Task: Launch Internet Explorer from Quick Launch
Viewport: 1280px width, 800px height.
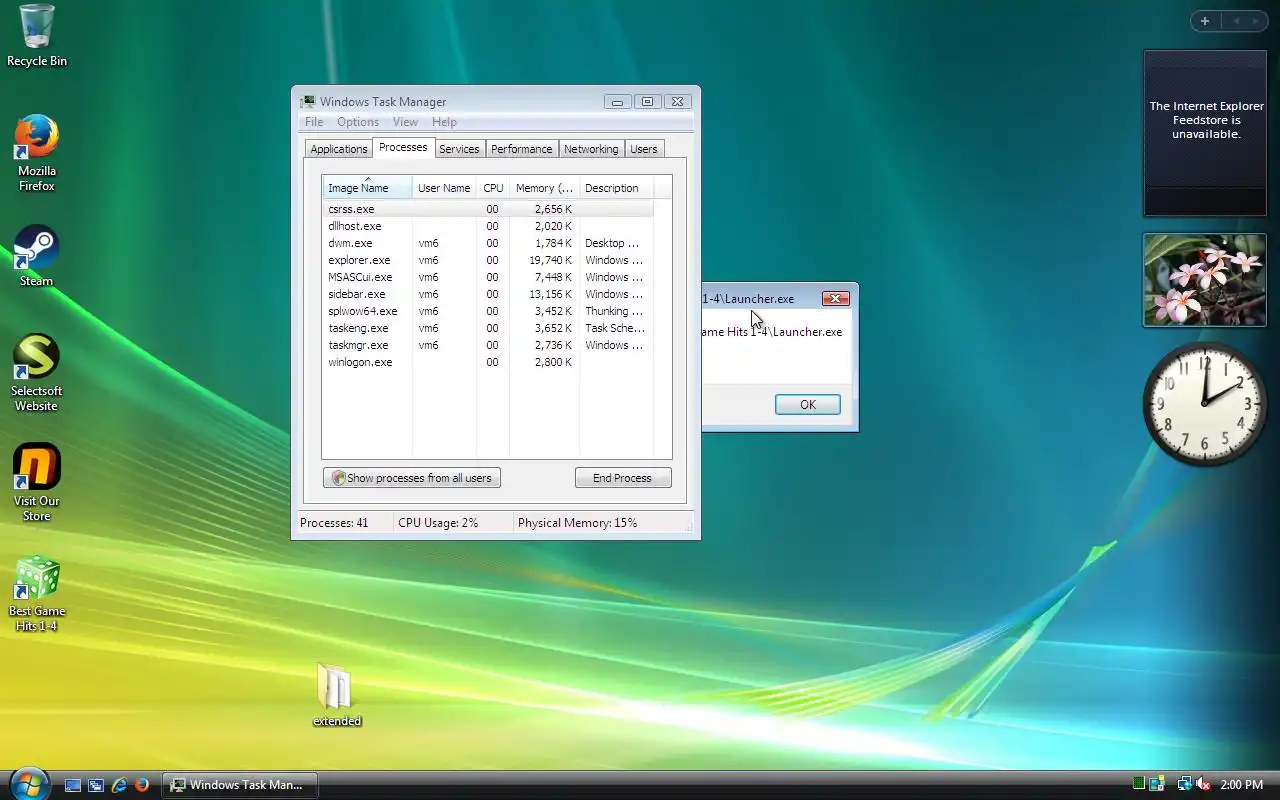Action: point(119,785)
